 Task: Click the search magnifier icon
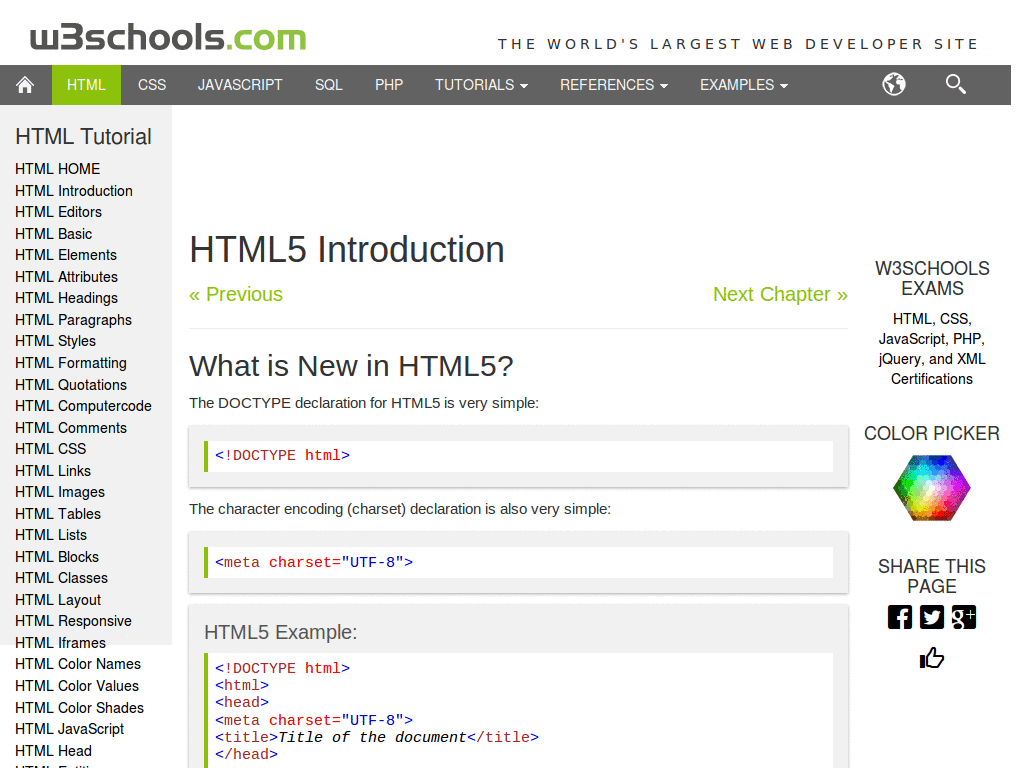pos(955,85)
